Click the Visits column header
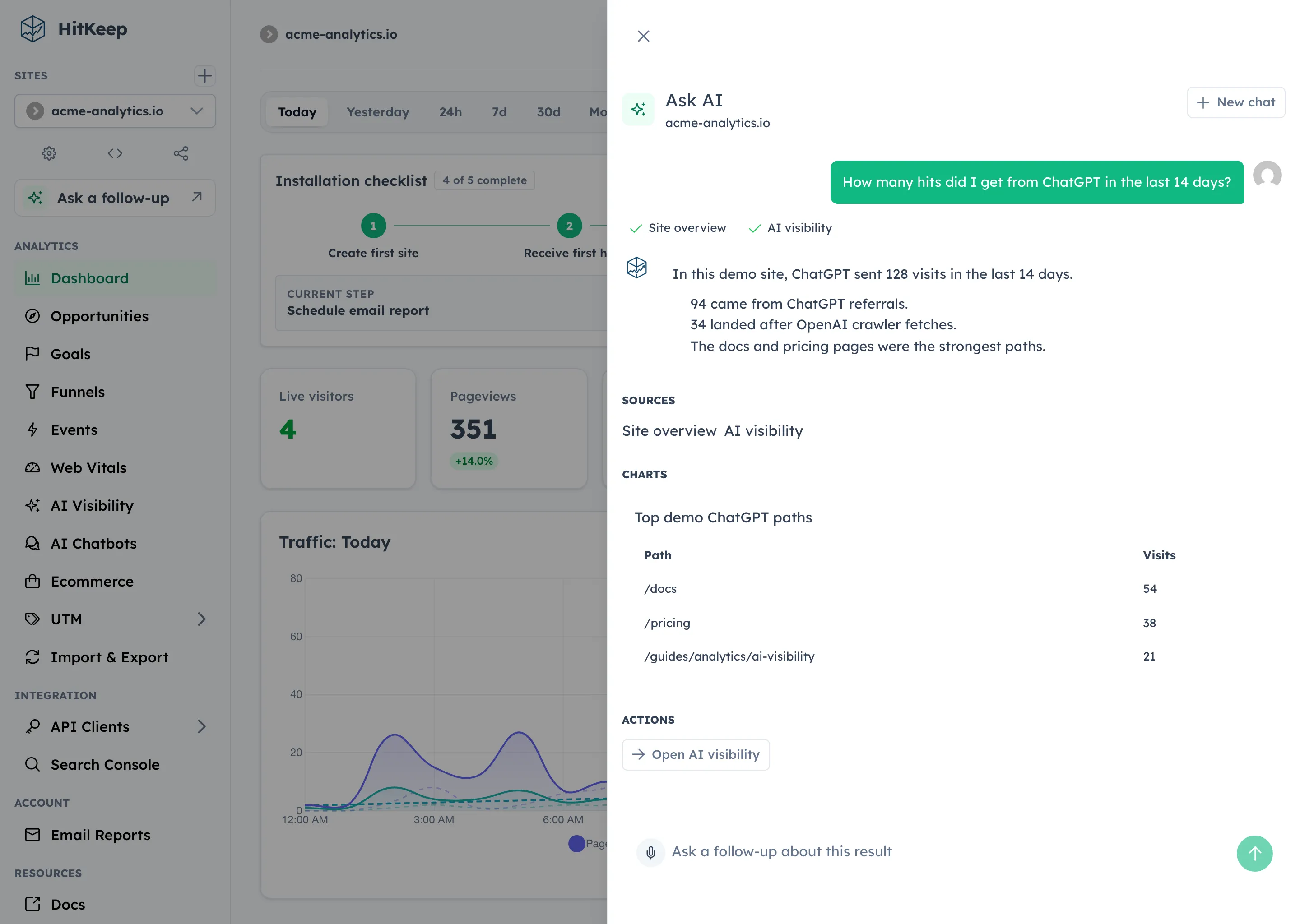Image resolution: width=1300 pixels, height=924 pixels. coord(1159,555)
